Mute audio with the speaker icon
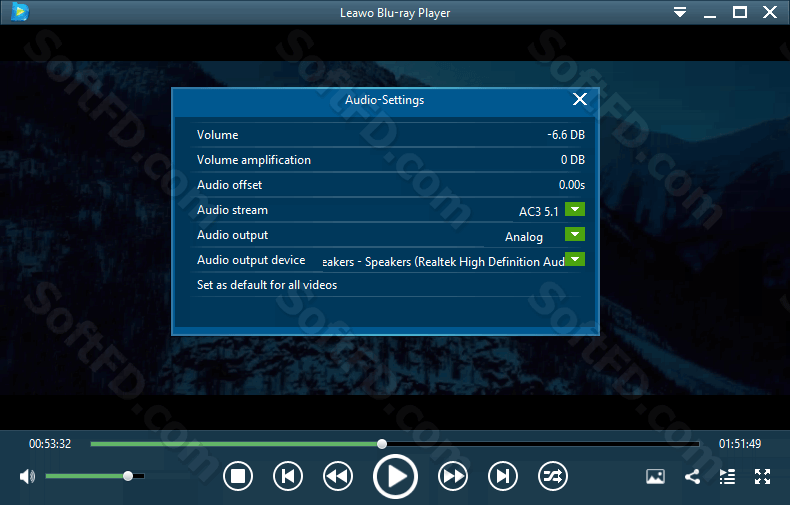790x505 pixels. (x=27, y=476)
